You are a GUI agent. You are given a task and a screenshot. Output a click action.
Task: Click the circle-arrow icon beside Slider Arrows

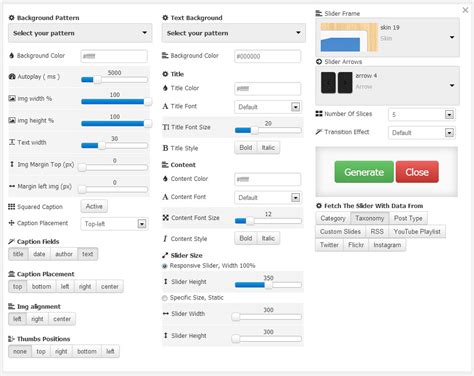pyautogui.click(x=319, y=62)
